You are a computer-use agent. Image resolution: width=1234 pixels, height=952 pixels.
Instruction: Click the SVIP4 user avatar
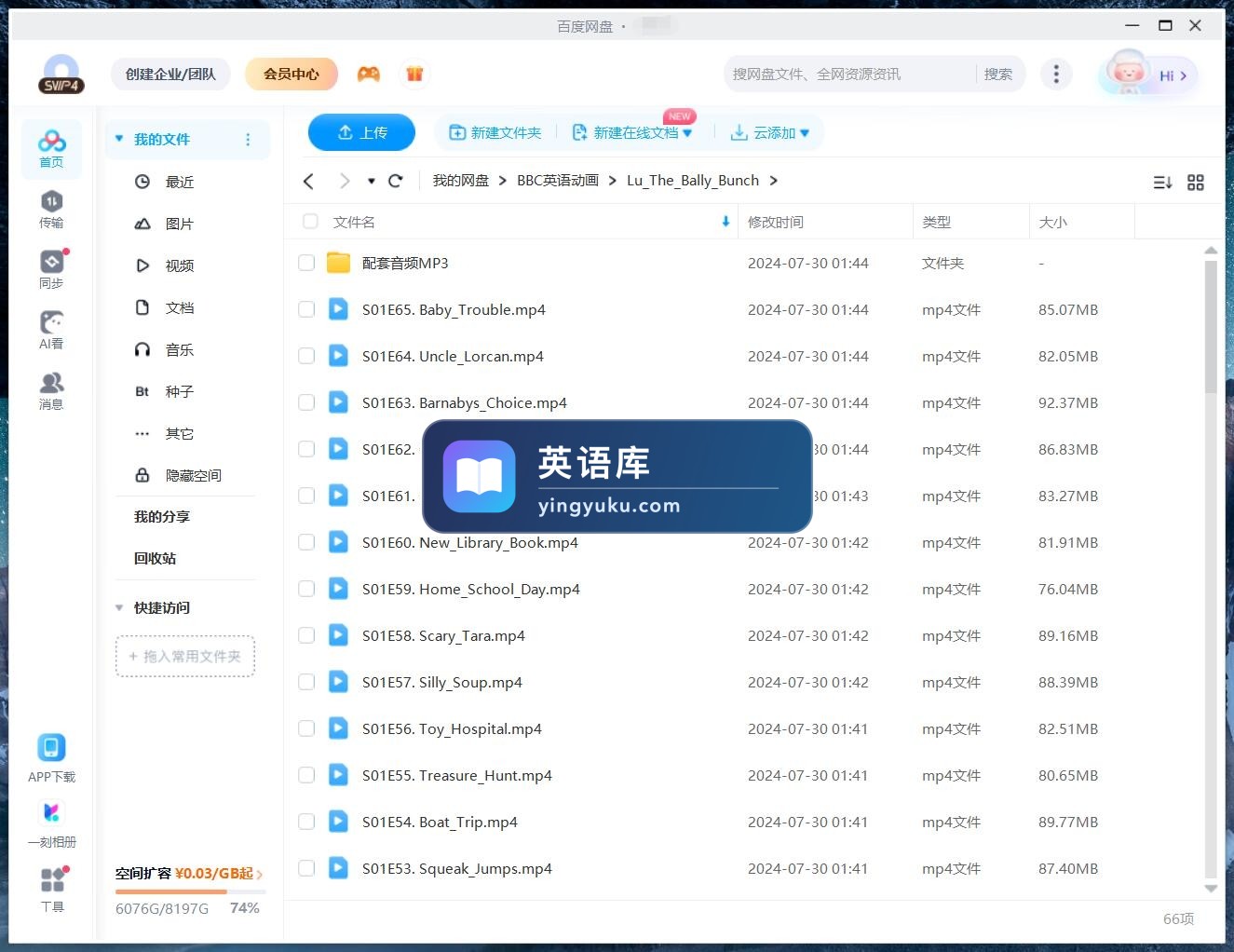tap(61, 74)
